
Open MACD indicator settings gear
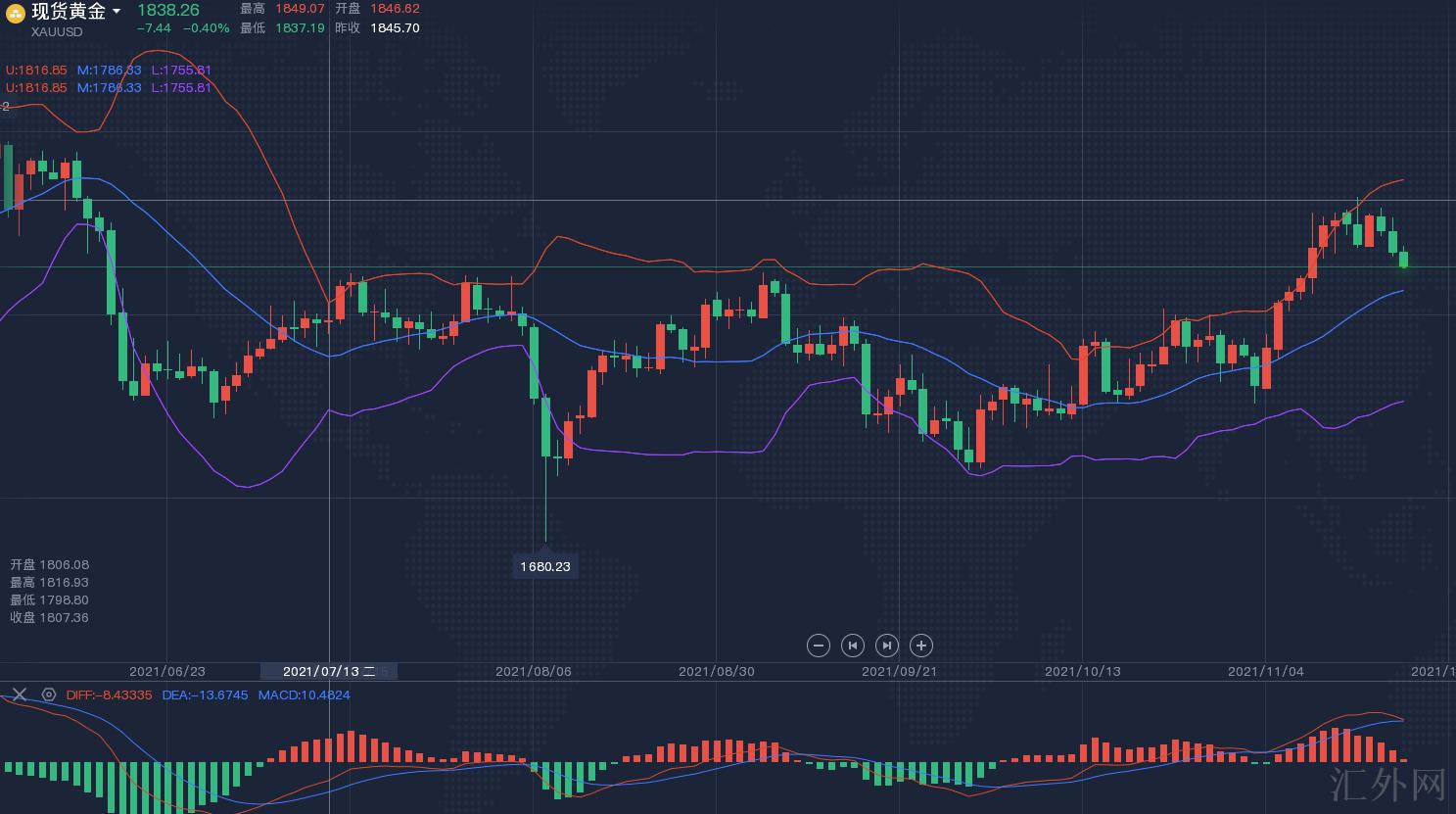pyautogui.click(x=49, y=694)
